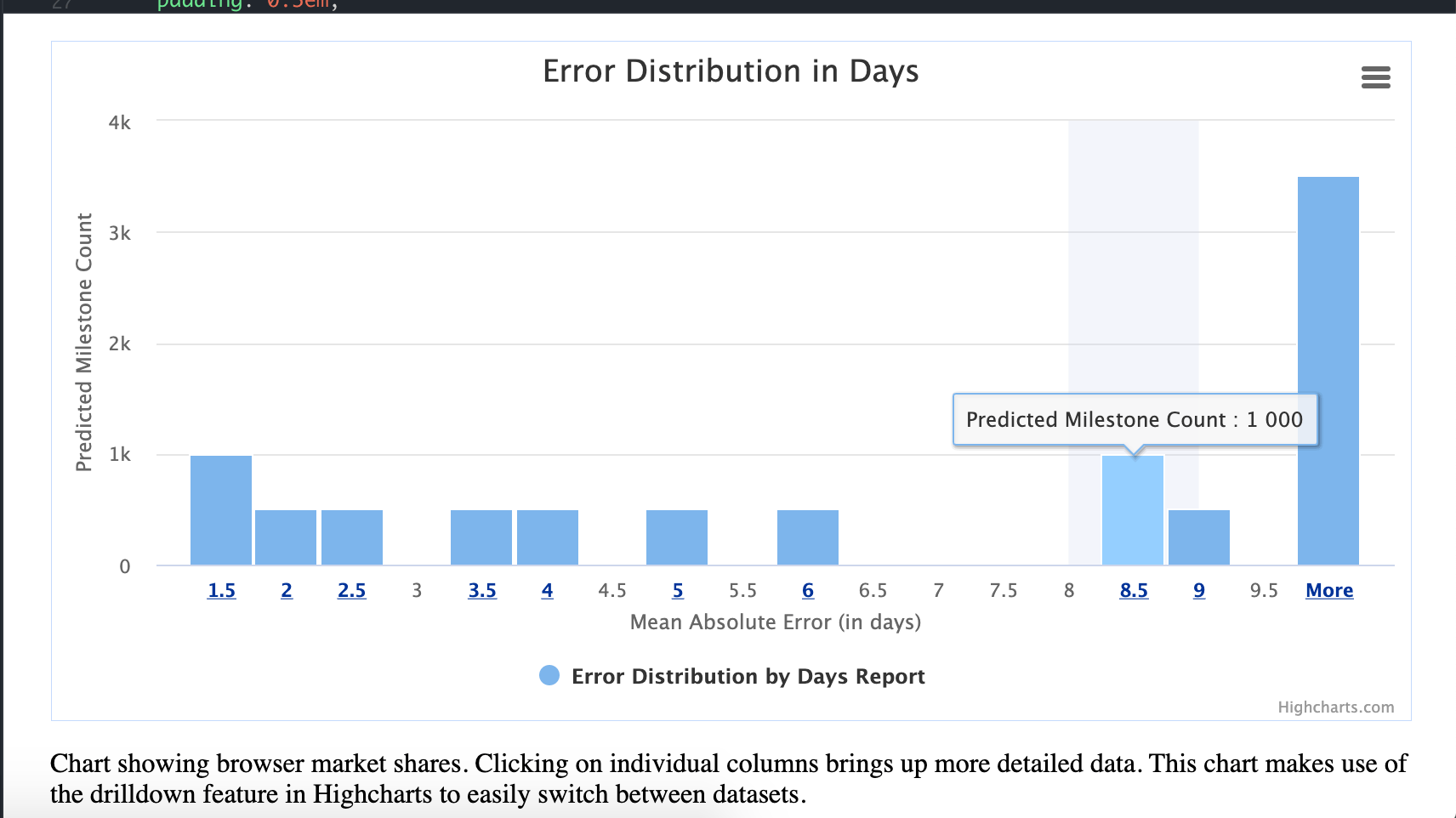Click the first 1k-high column at 1.5
The width and height of the screenshot is (1456, 818).
[x=221, y=508]
